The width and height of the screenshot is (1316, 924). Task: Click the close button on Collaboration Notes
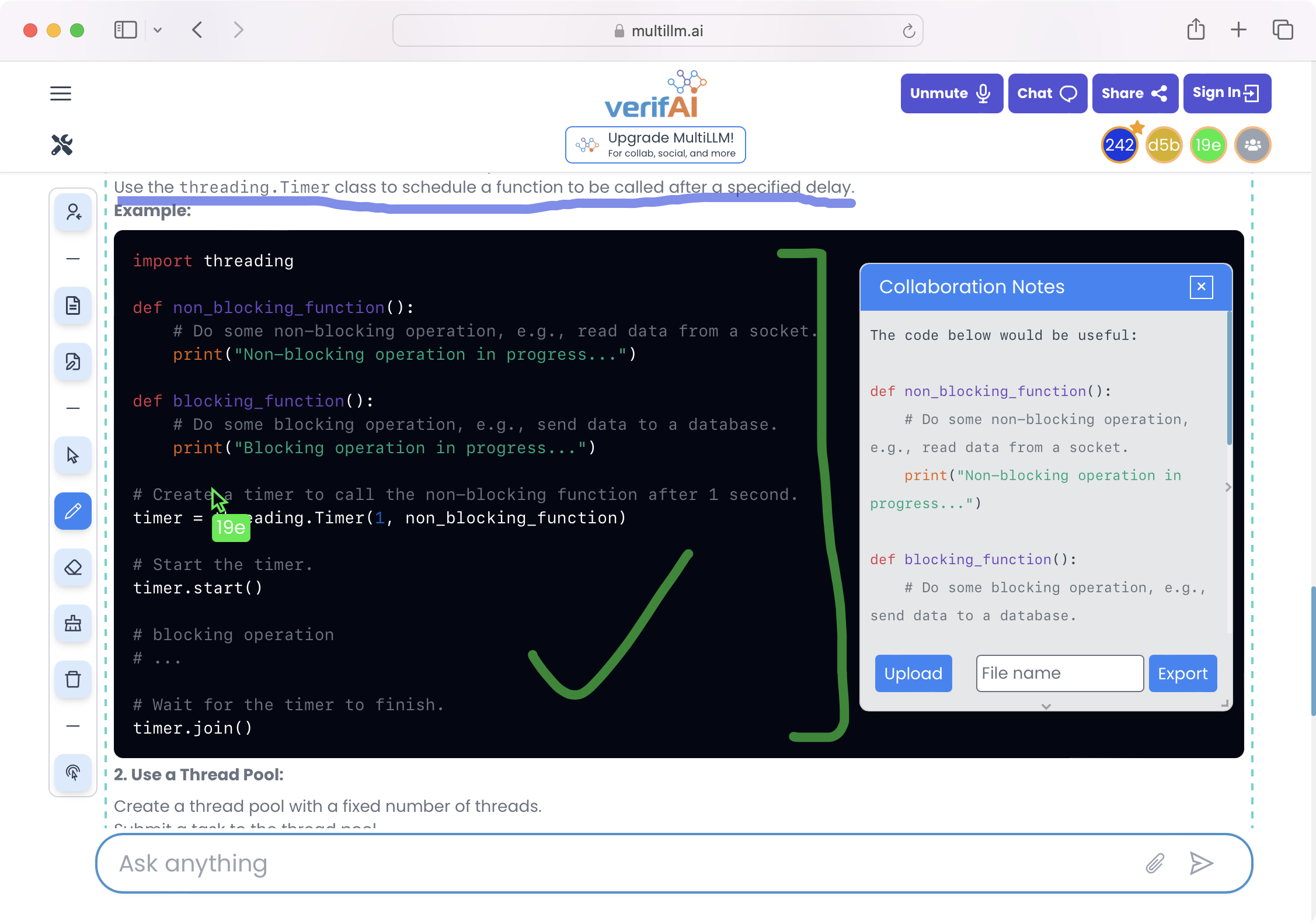(x=1202, y=288)
